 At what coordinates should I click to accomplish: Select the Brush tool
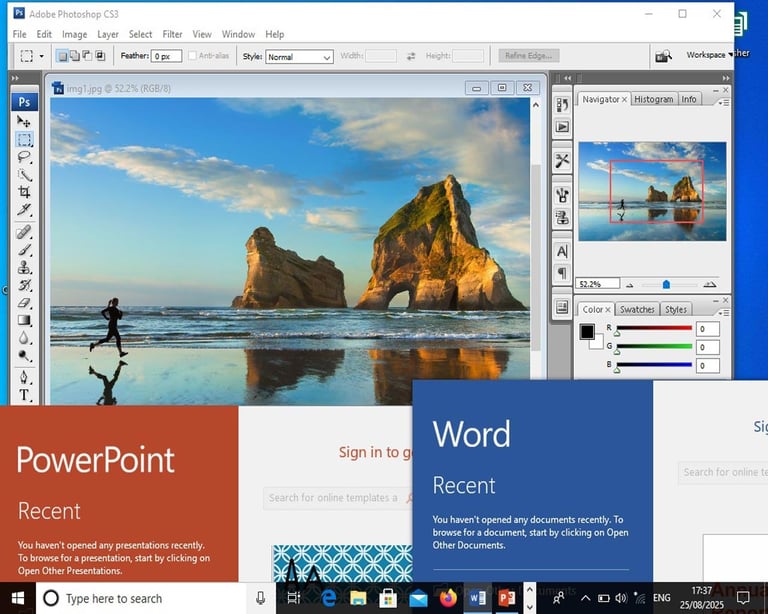click(x=24, y=250)
